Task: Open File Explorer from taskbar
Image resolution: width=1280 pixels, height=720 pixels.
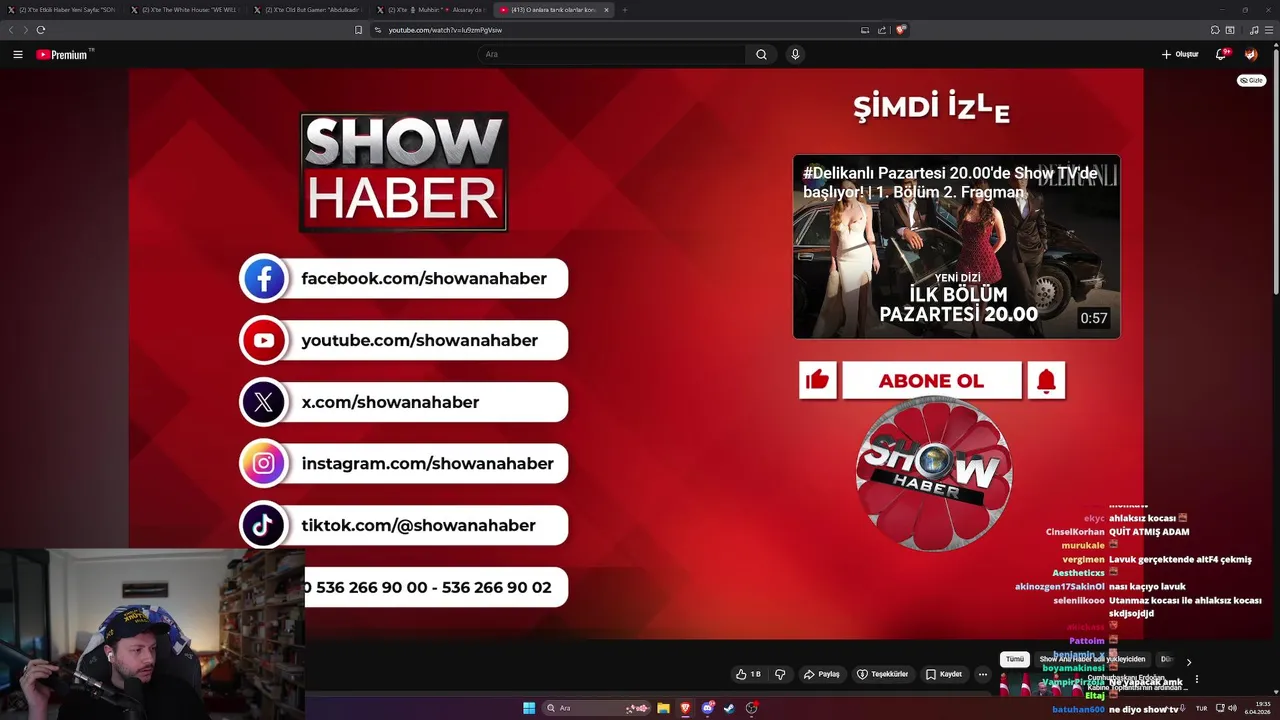Action: point(663,708)
